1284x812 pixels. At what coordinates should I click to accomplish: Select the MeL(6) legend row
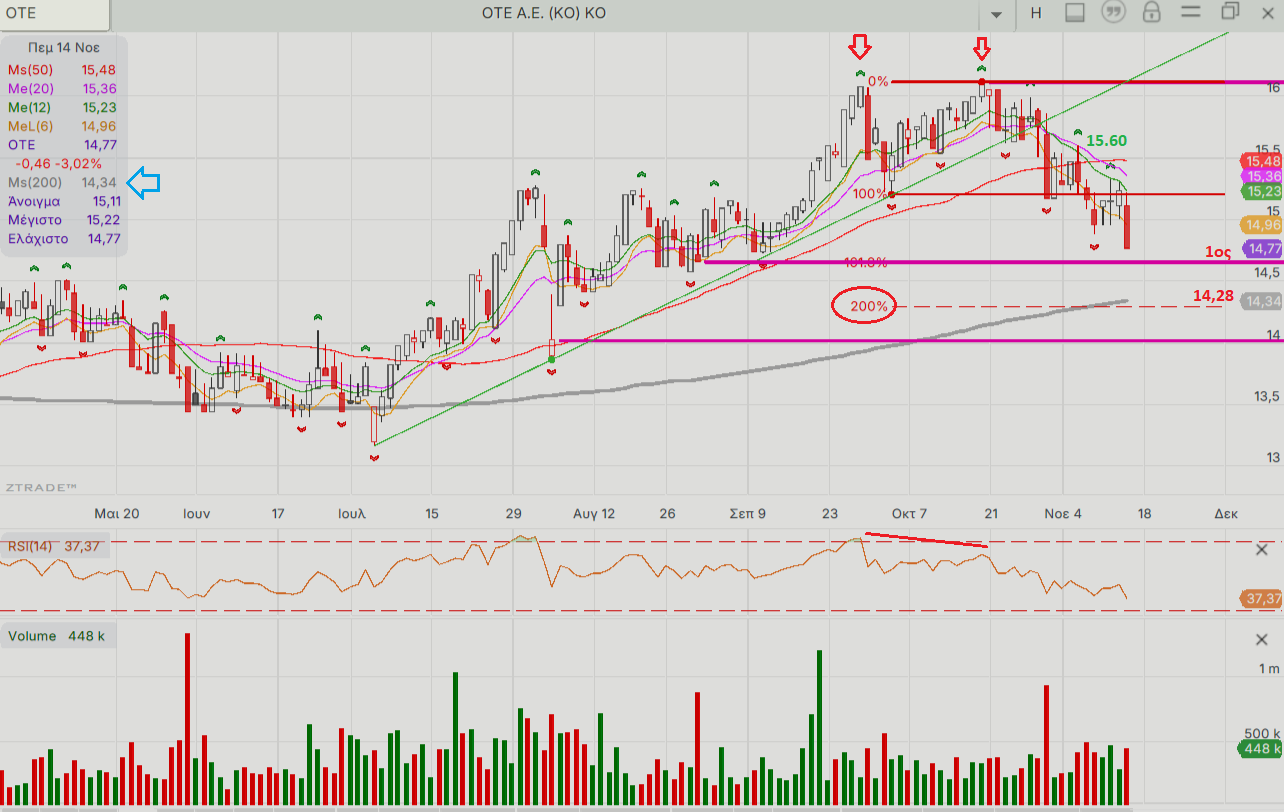pos(63,126)
